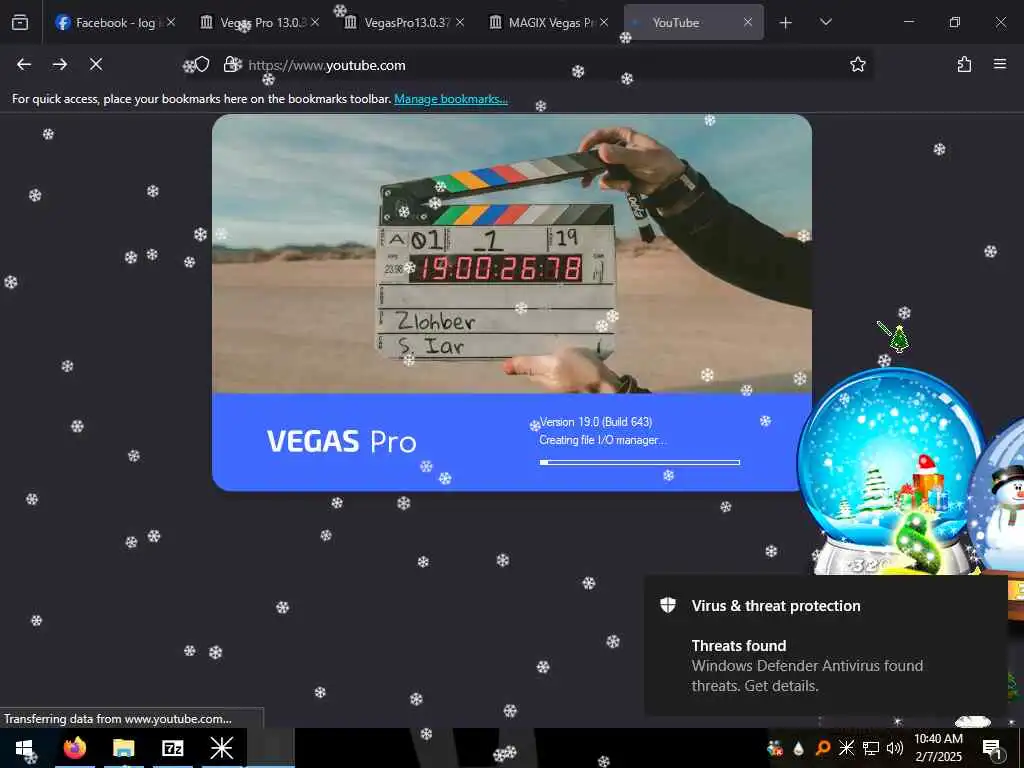
Task: Close the VegasPro13.0.37 tab
Action: tap(460, 22)
